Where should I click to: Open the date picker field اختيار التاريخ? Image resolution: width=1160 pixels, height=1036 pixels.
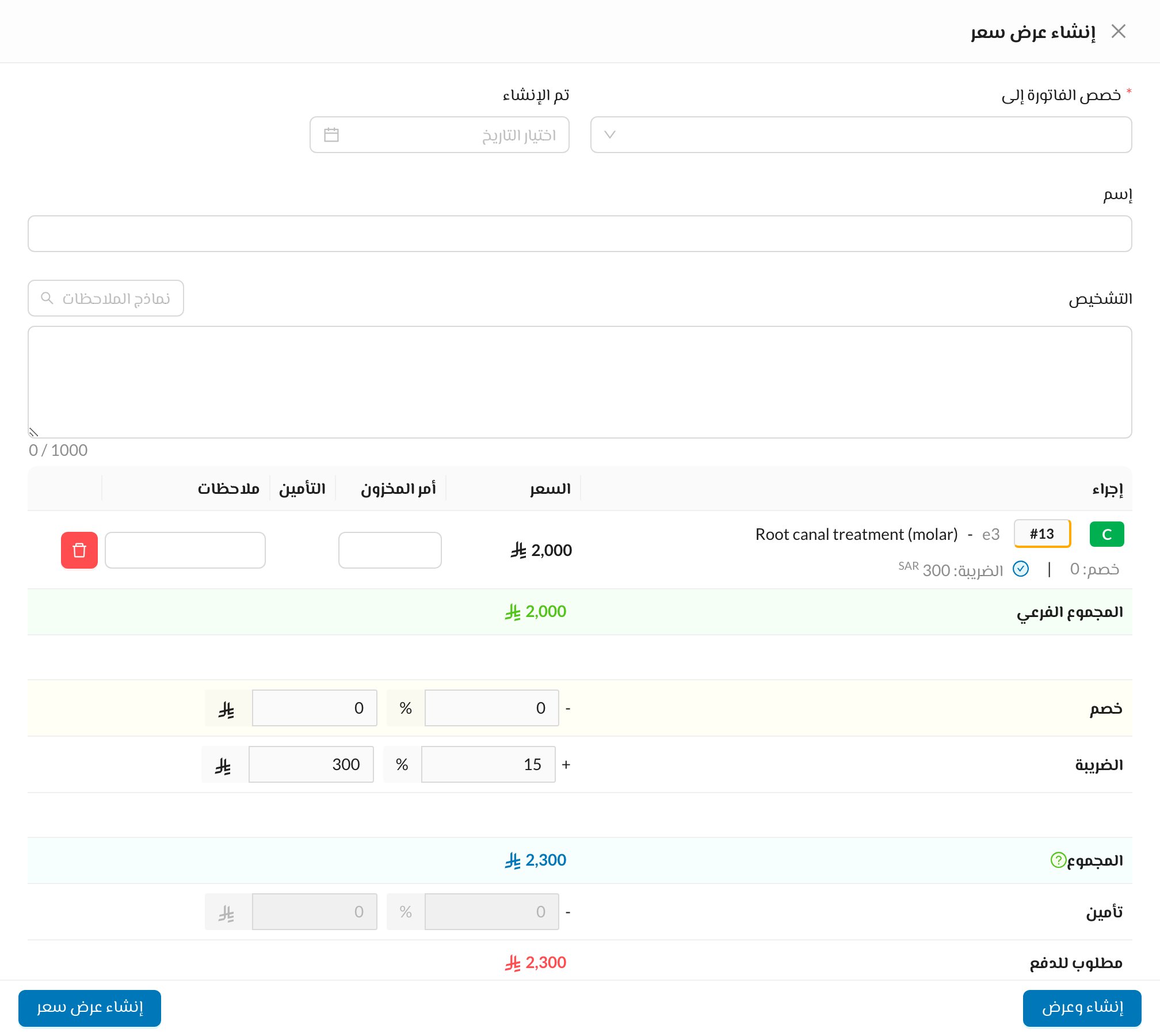[x=440, y=135]
